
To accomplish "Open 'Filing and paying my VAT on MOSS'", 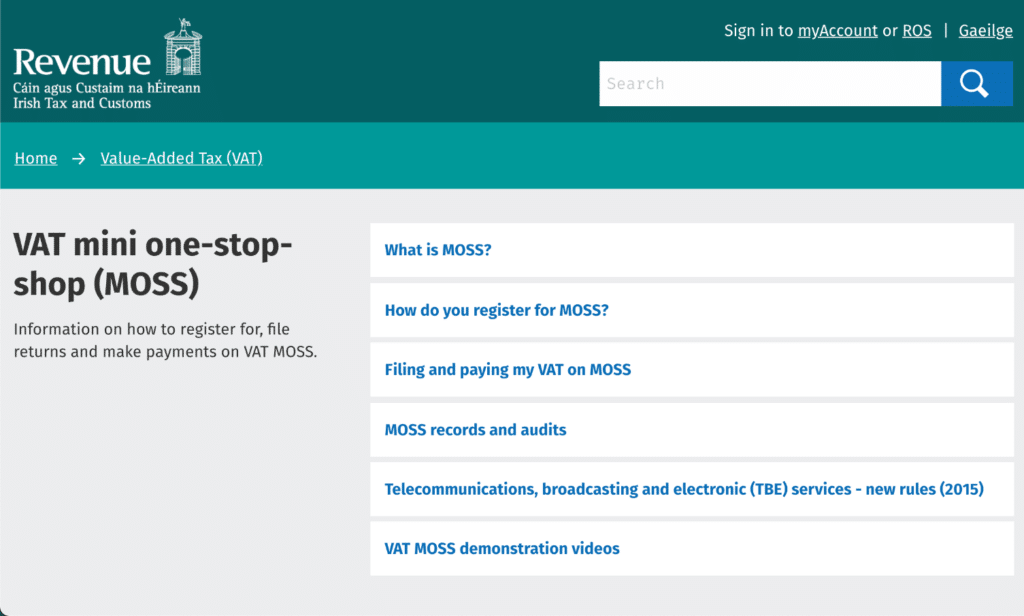I will pyautogui.click(x=507, y=370).
